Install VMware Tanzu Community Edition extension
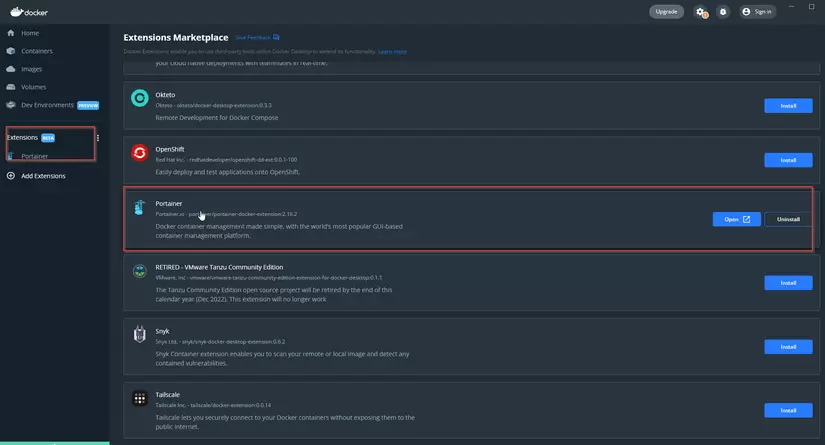This screenshot has height=445, width=825. pos(788,283)
